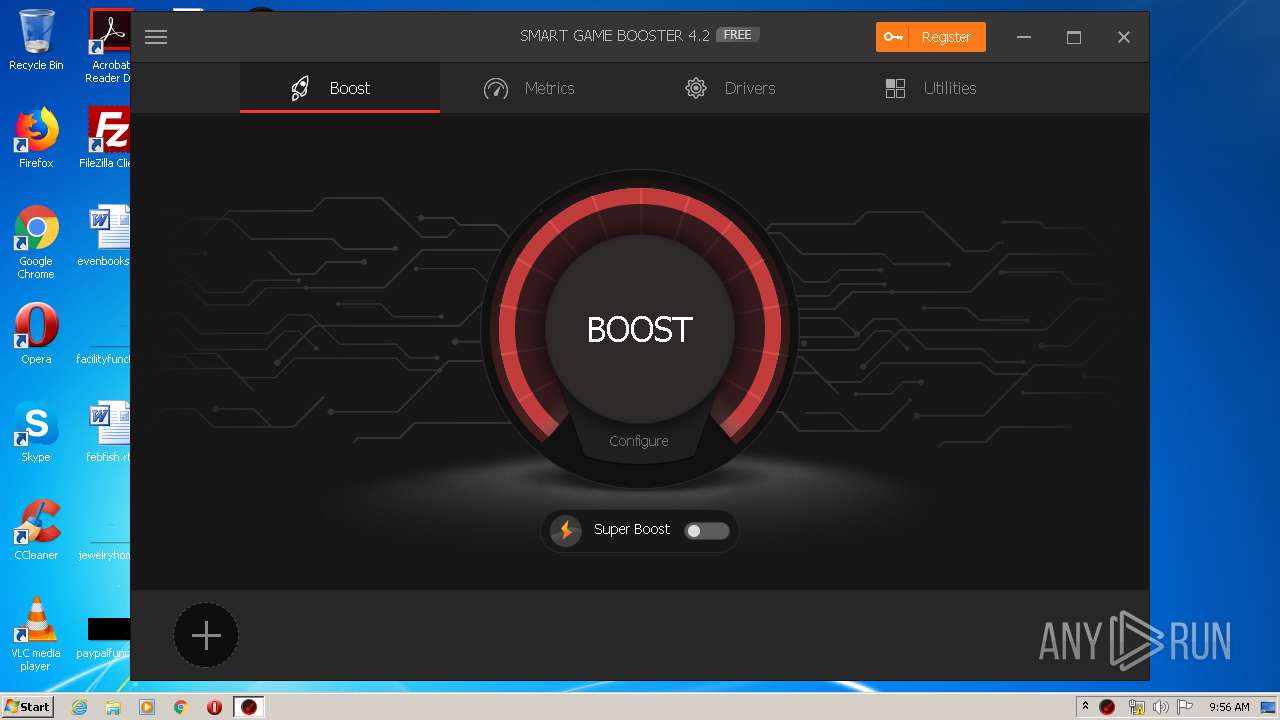This screenshot has width=1280, height=720.
Task: Select the VLC media player shortcut
Action: pos(36,634)
